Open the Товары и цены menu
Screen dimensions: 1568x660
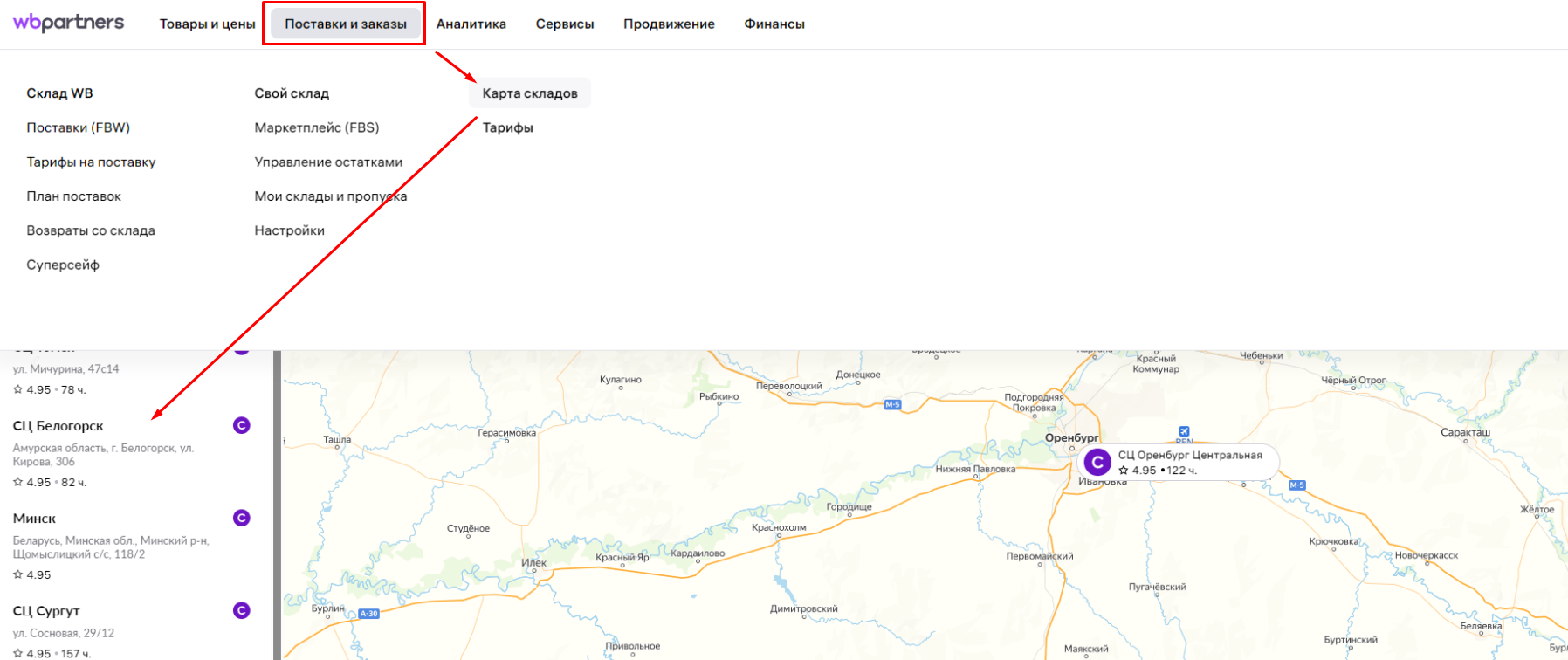[207, 24]
